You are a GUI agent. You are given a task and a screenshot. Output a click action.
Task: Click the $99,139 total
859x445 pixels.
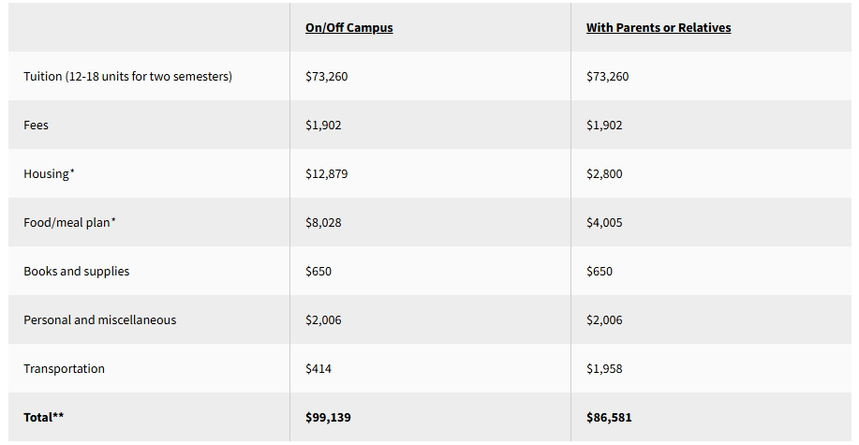click(327, 417)
